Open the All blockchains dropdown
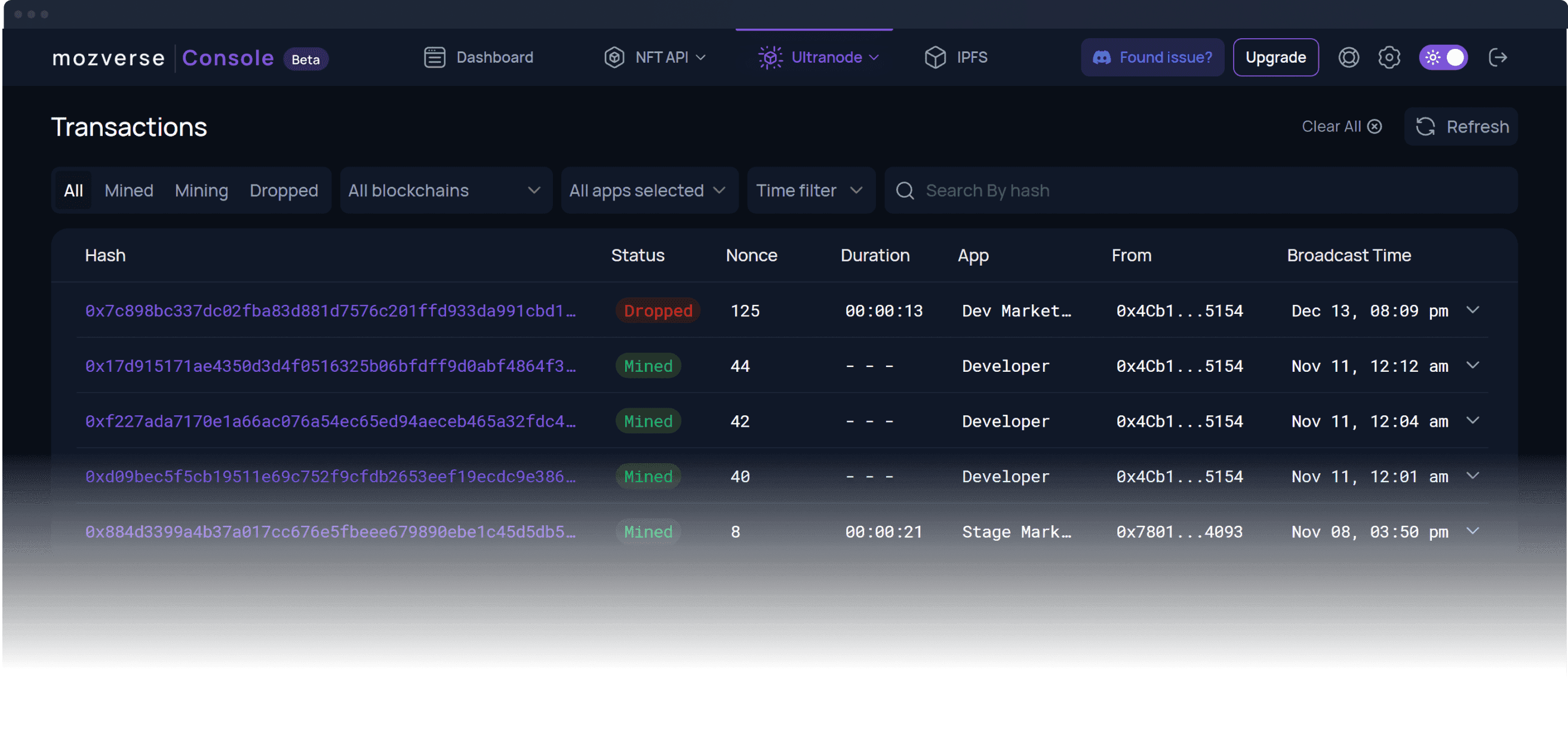Image resolution: width=1568 pixels, height=743 pixels. [445, 190]
